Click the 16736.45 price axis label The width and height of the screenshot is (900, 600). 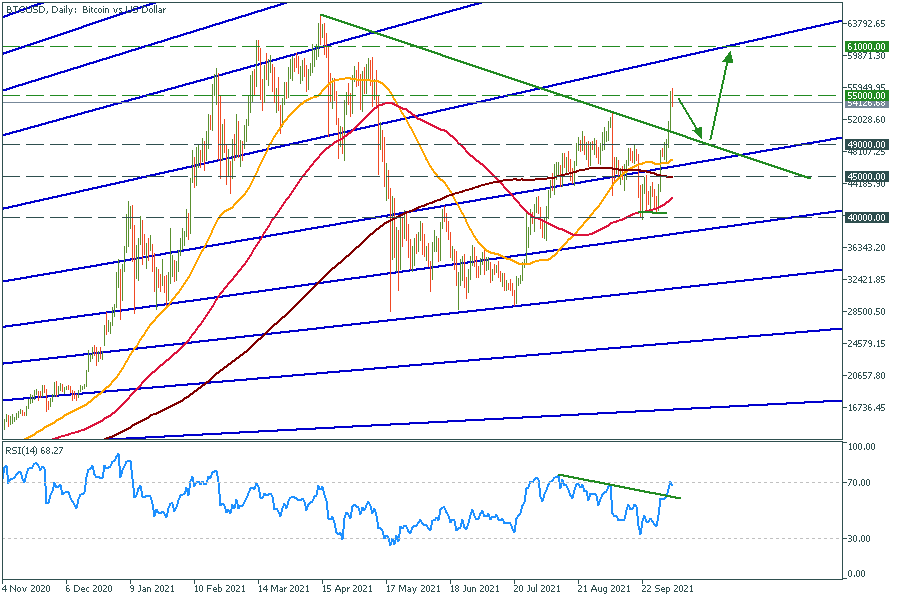tap(866, 408)
